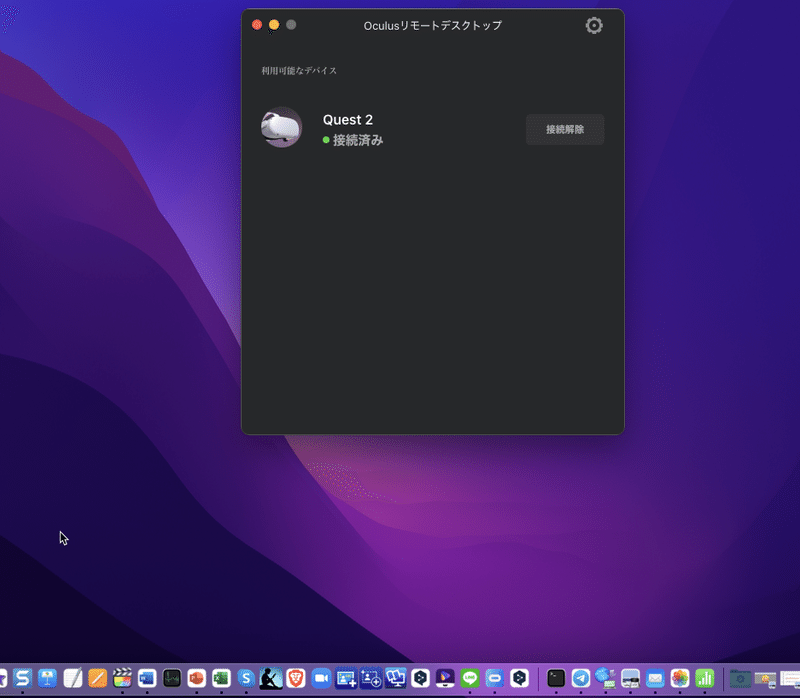Image resolution: width=800 pixels, height=698 pixels.
Task: Launch Photos from the dock
Action: click(x=680, y=679)
